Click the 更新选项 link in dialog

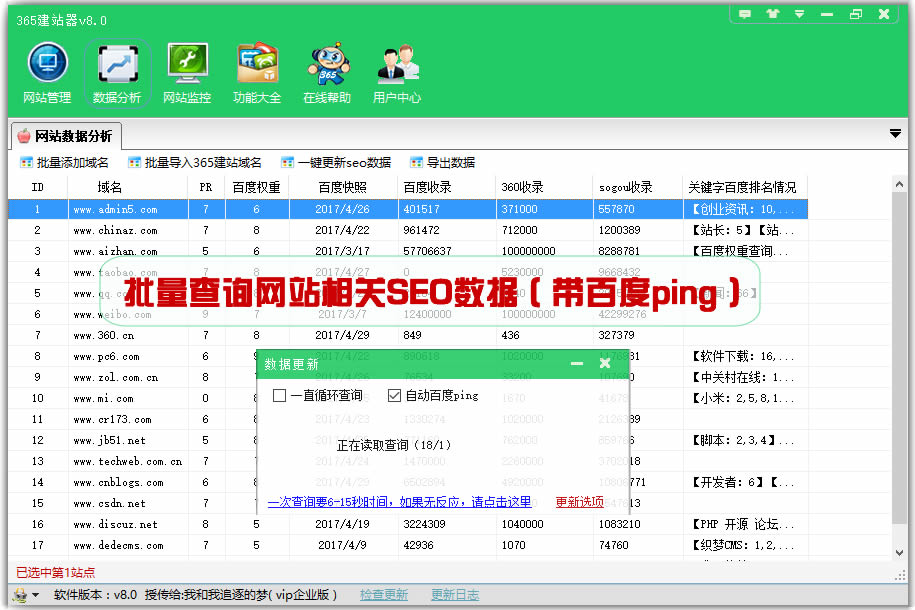click(x=580, y=502)
